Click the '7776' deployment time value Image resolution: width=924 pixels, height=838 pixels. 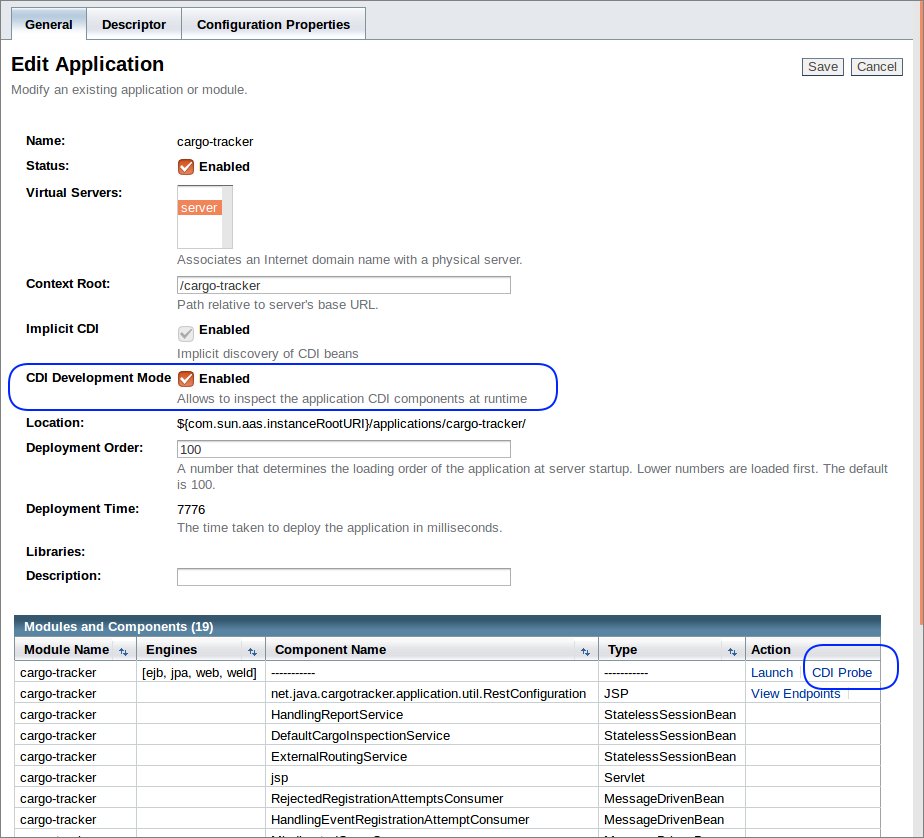(x=191, y=509)
